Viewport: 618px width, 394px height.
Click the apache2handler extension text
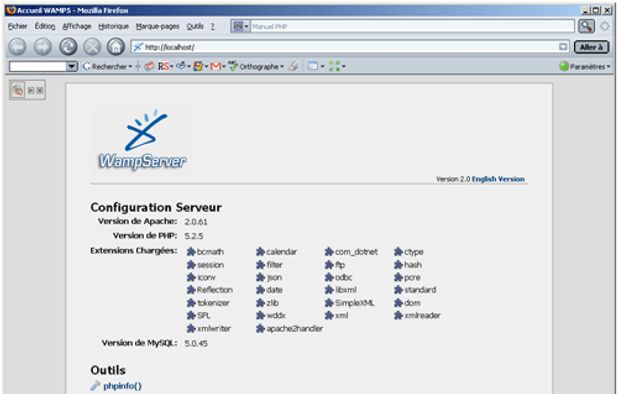pyautogui.click(x=295, y=329)
